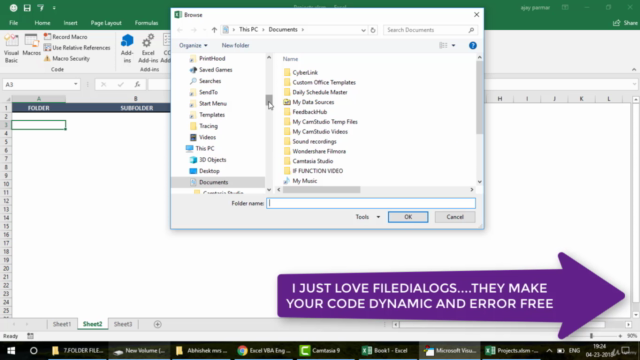640x360 pixels.
Task: Open the Tools dropdown in dialog
Action: [x=367, y=217]
